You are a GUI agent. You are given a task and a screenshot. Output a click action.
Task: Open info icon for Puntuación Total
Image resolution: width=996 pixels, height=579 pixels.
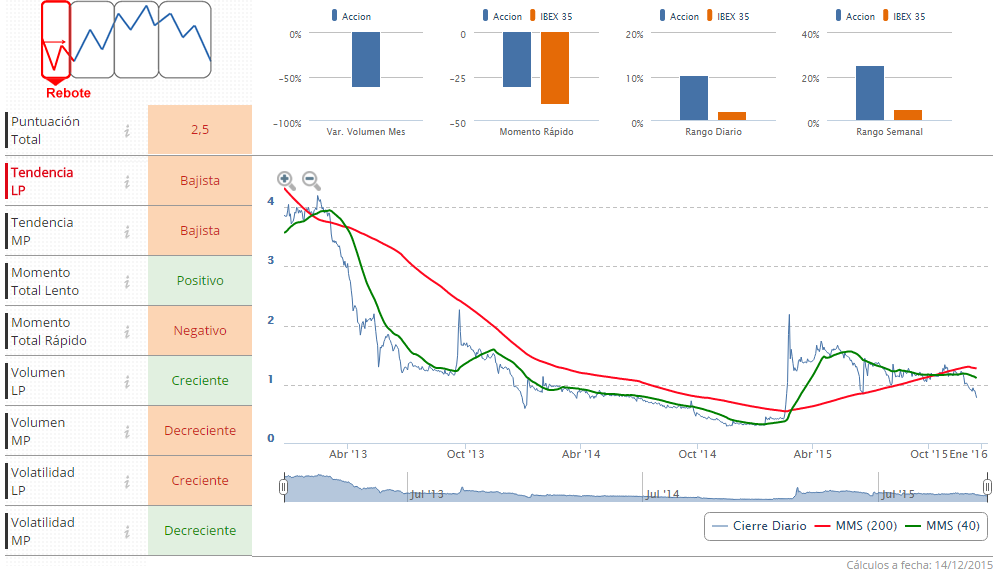coord(127,131)
